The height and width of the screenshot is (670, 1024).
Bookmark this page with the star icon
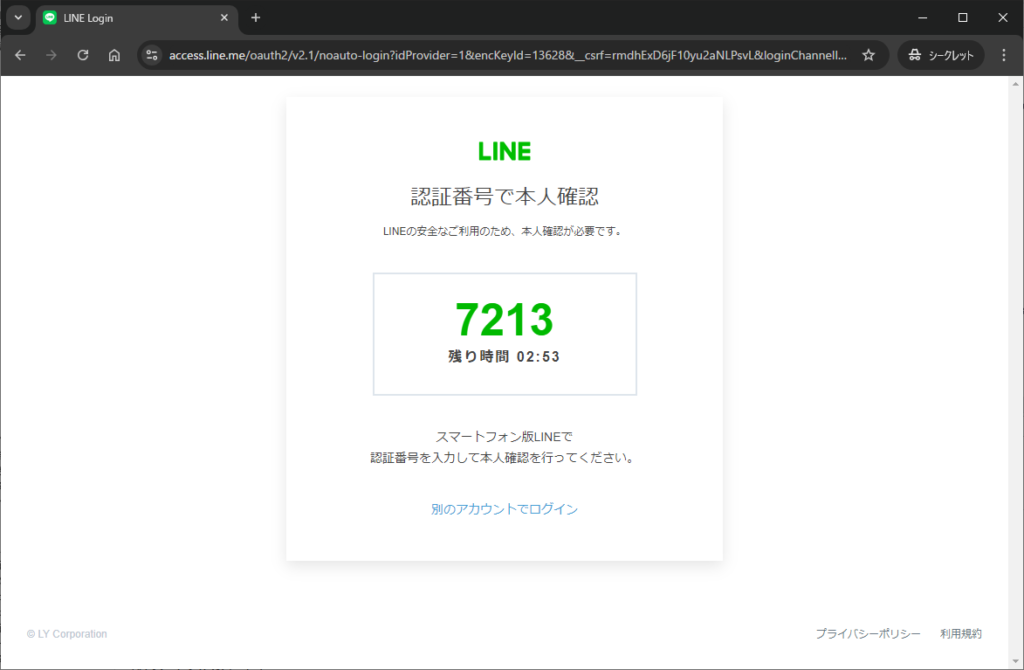coord(868,55)
